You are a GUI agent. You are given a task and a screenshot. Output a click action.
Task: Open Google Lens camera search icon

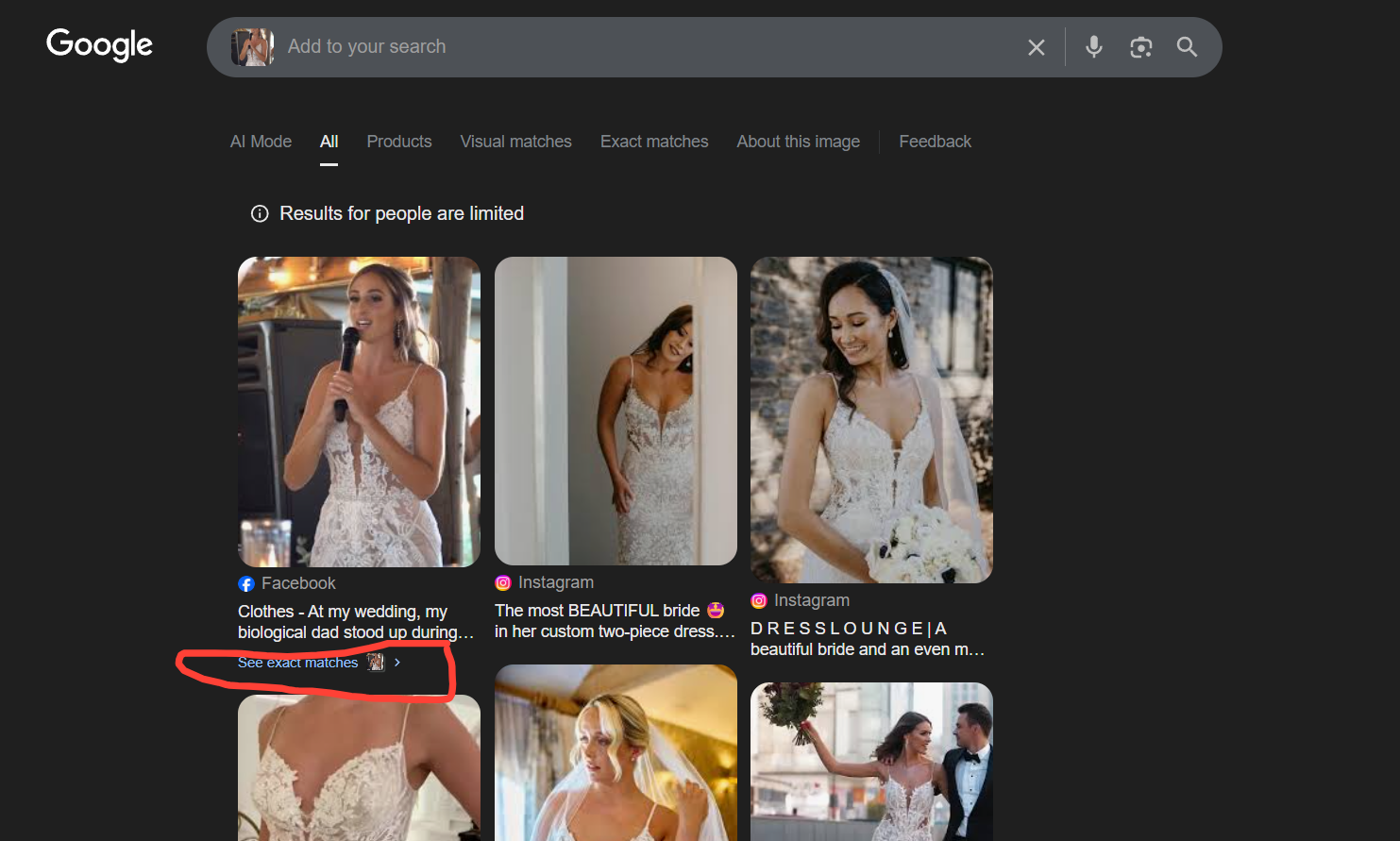(1140, 47)
